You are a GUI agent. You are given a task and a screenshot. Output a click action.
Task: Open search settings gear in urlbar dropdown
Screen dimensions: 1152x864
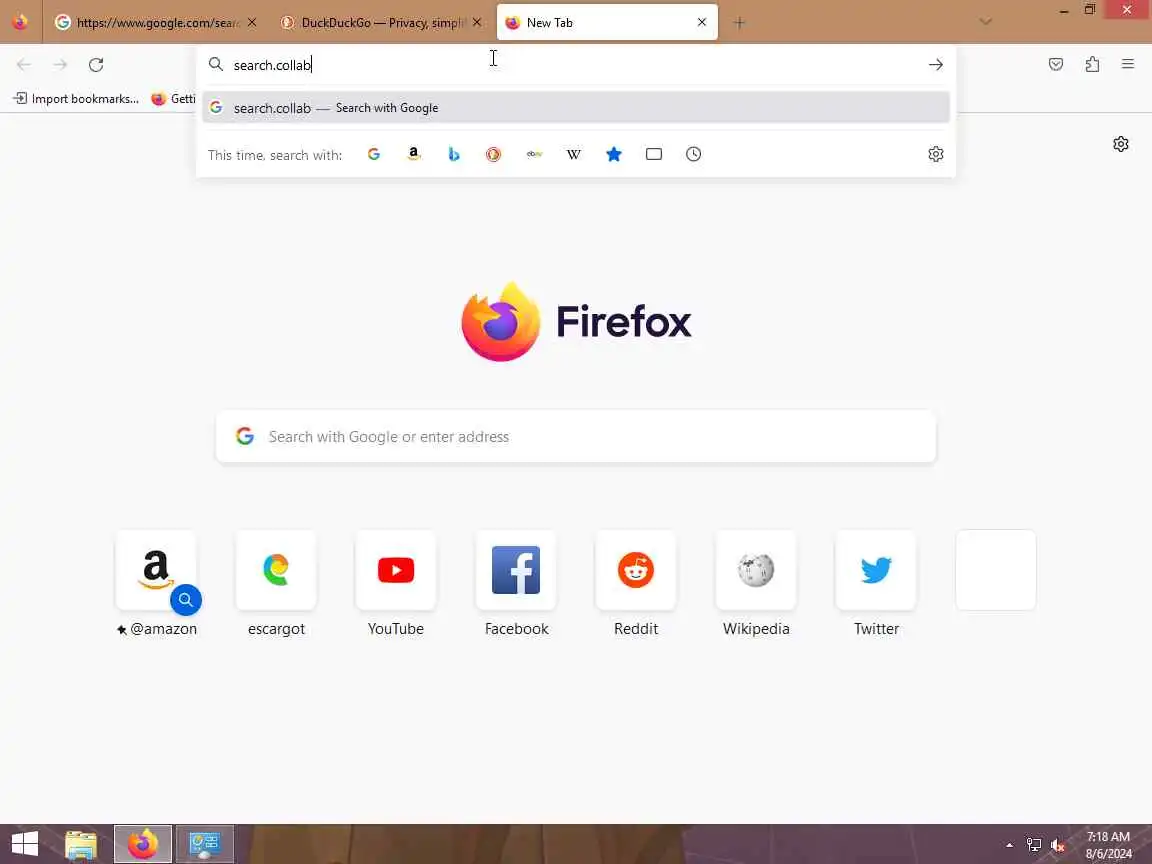coord(935,154)
